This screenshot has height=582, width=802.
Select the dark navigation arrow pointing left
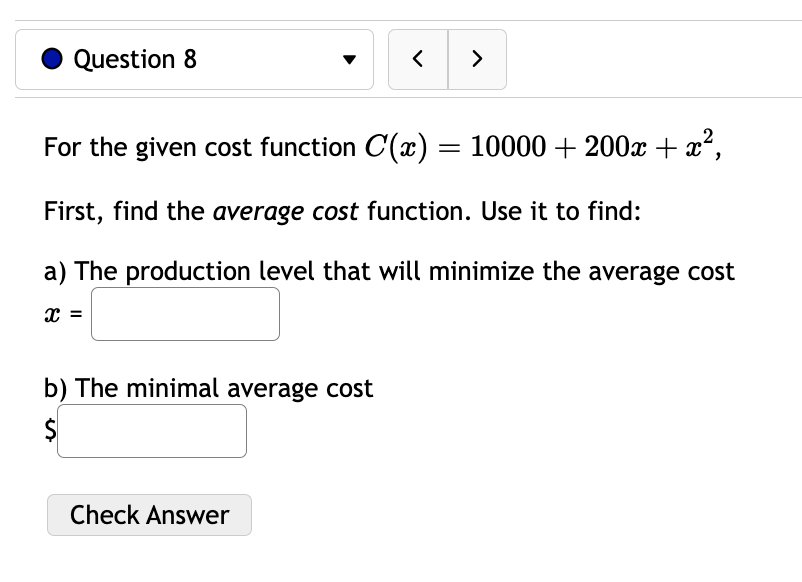coord(418,59)
